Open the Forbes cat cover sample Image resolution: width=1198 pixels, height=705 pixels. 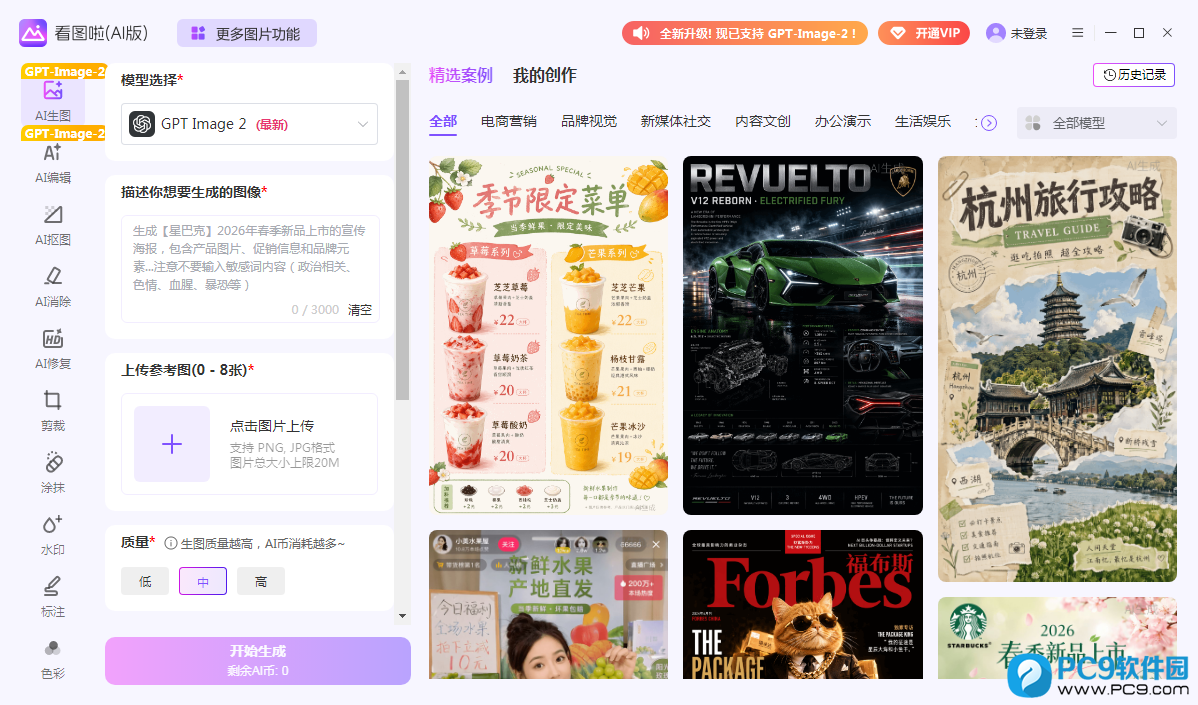(x=803, y=605)
